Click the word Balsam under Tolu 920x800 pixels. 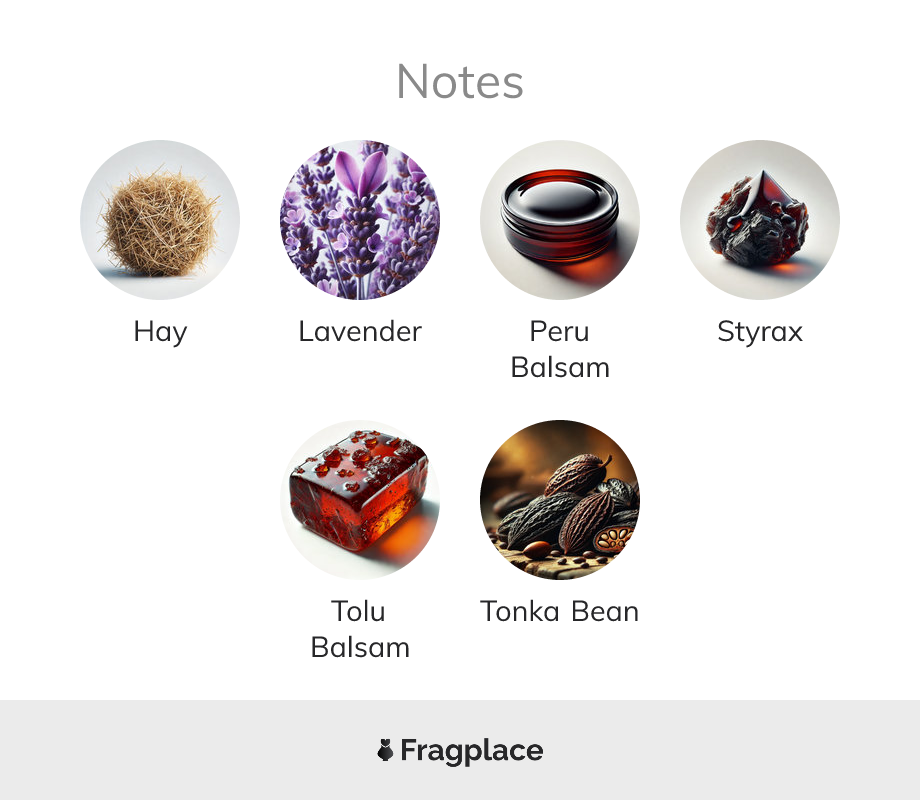point(360,647)
